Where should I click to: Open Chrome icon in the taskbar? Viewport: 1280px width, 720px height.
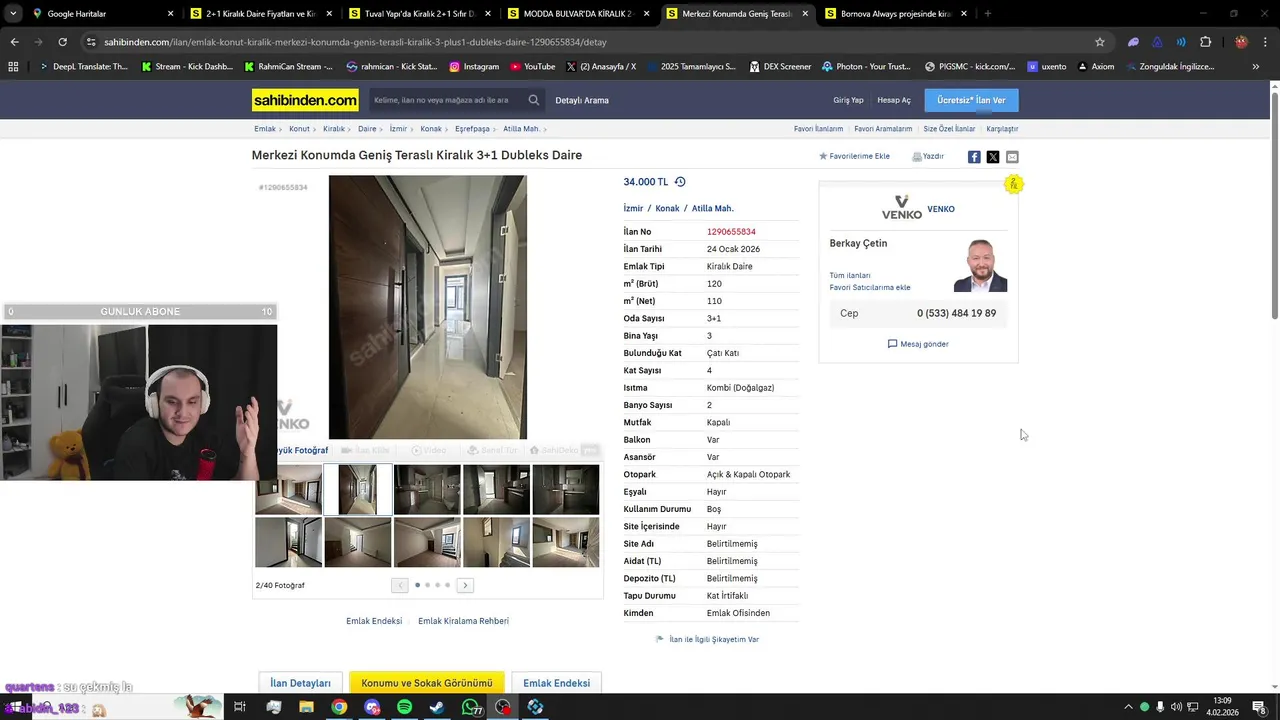(339, 707)
